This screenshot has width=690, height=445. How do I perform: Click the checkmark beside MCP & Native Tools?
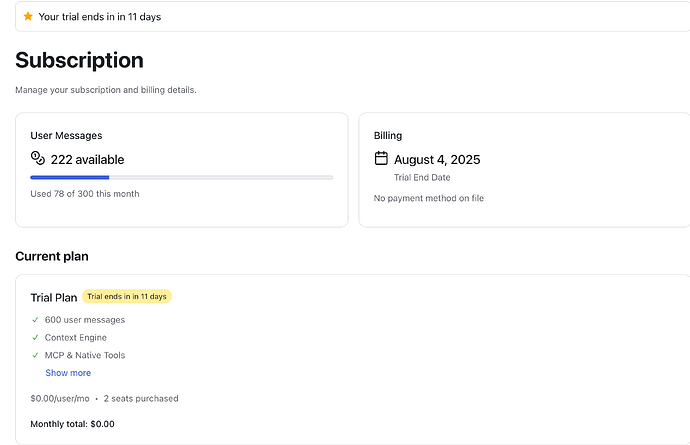[35, 355]
